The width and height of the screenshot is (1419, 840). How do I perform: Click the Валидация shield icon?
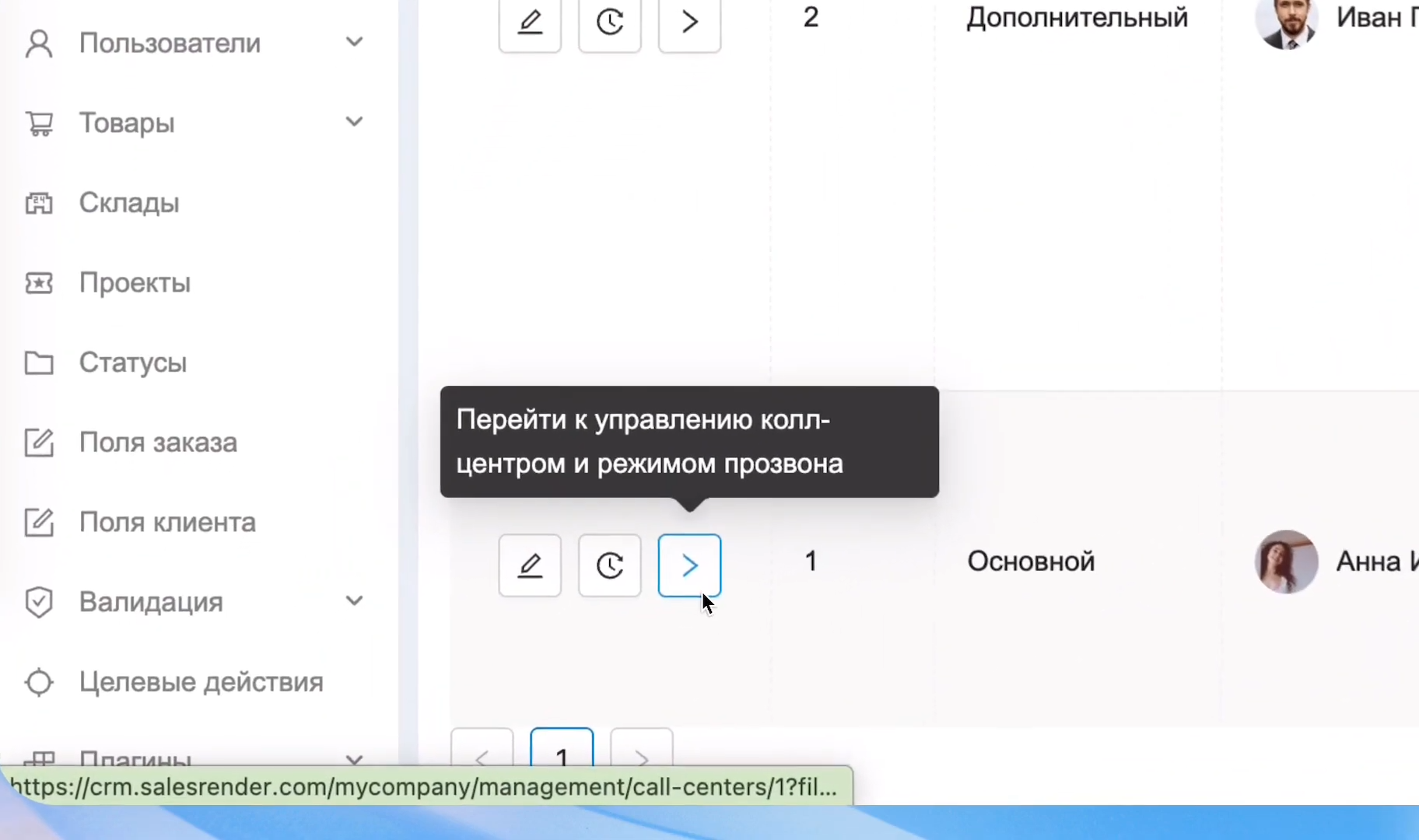(39, 602)
